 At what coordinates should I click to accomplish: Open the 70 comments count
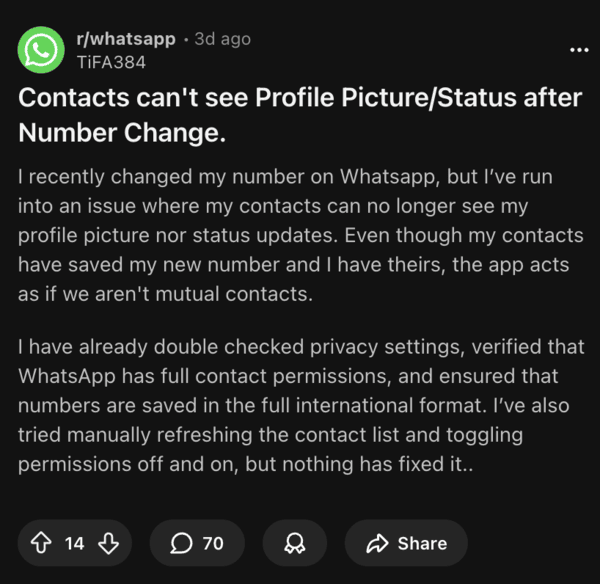[x=213, y=543]
